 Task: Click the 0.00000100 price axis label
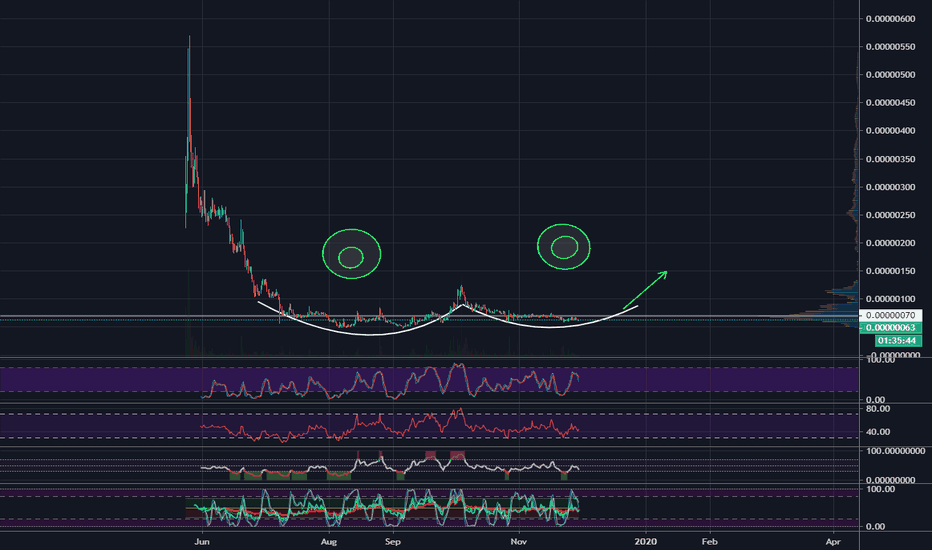(x=890, y=298)
